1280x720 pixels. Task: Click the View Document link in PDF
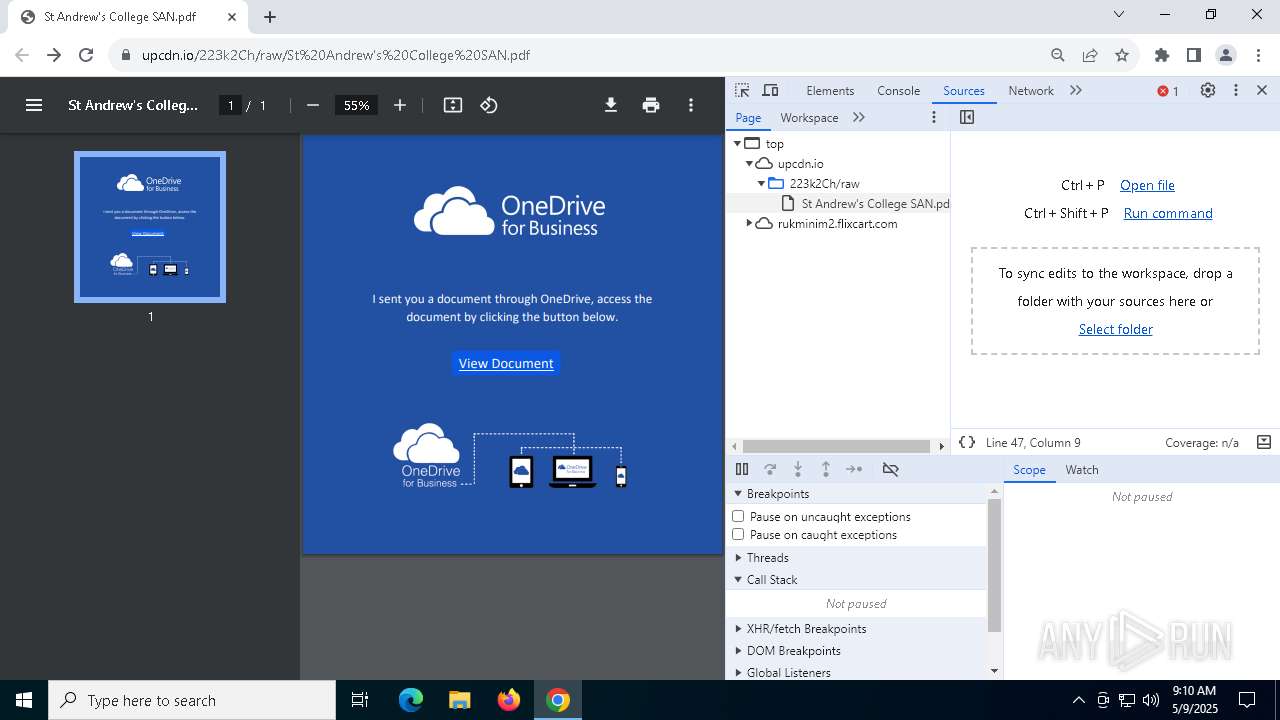506,363
